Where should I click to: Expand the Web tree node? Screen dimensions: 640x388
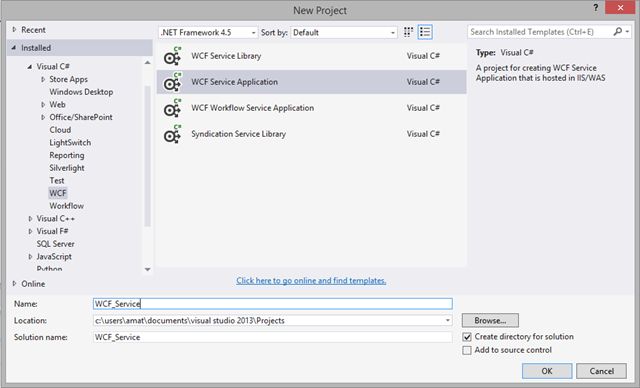(43, 104)
